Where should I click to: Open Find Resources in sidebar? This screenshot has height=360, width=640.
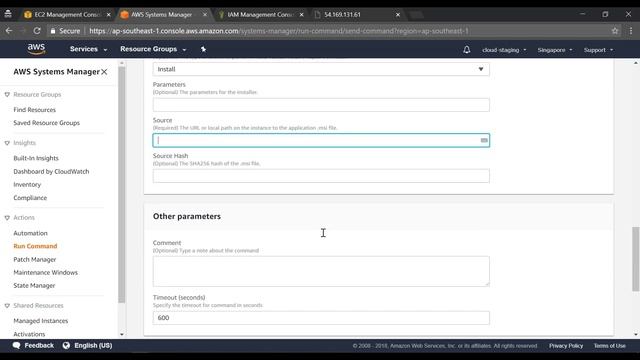[34, 110]
